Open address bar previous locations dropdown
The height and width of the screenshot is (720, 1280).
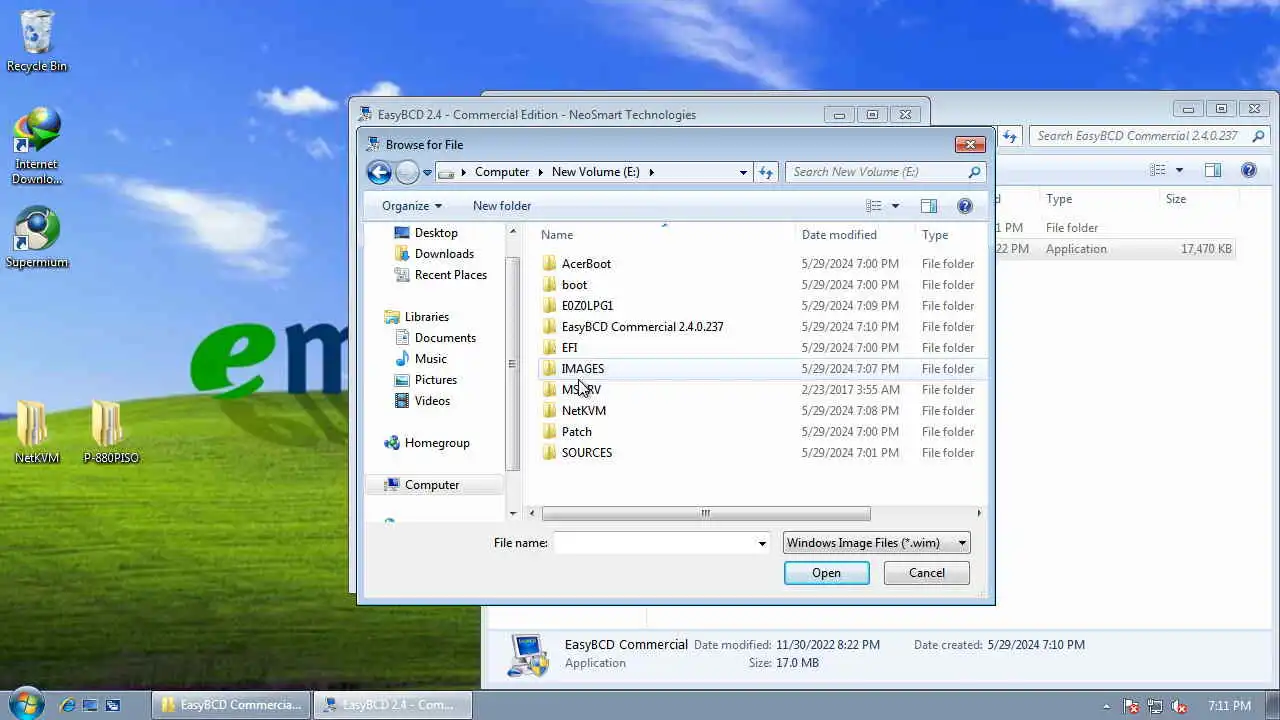pyautogui.click(x=743, y=172)
